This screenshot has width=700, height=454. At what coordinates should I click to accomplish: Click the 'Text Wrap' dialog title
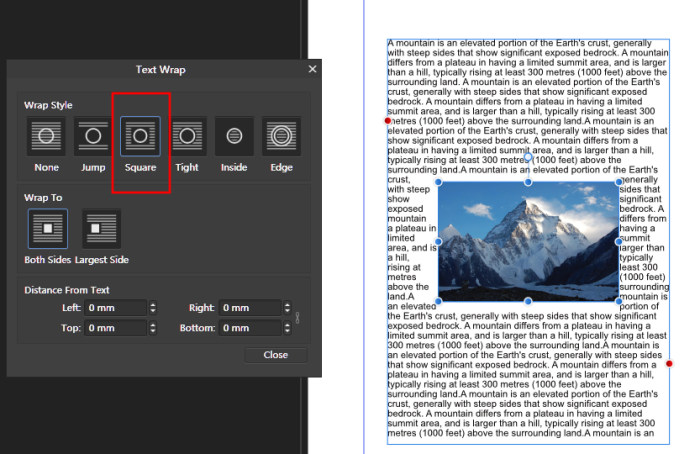161,70
